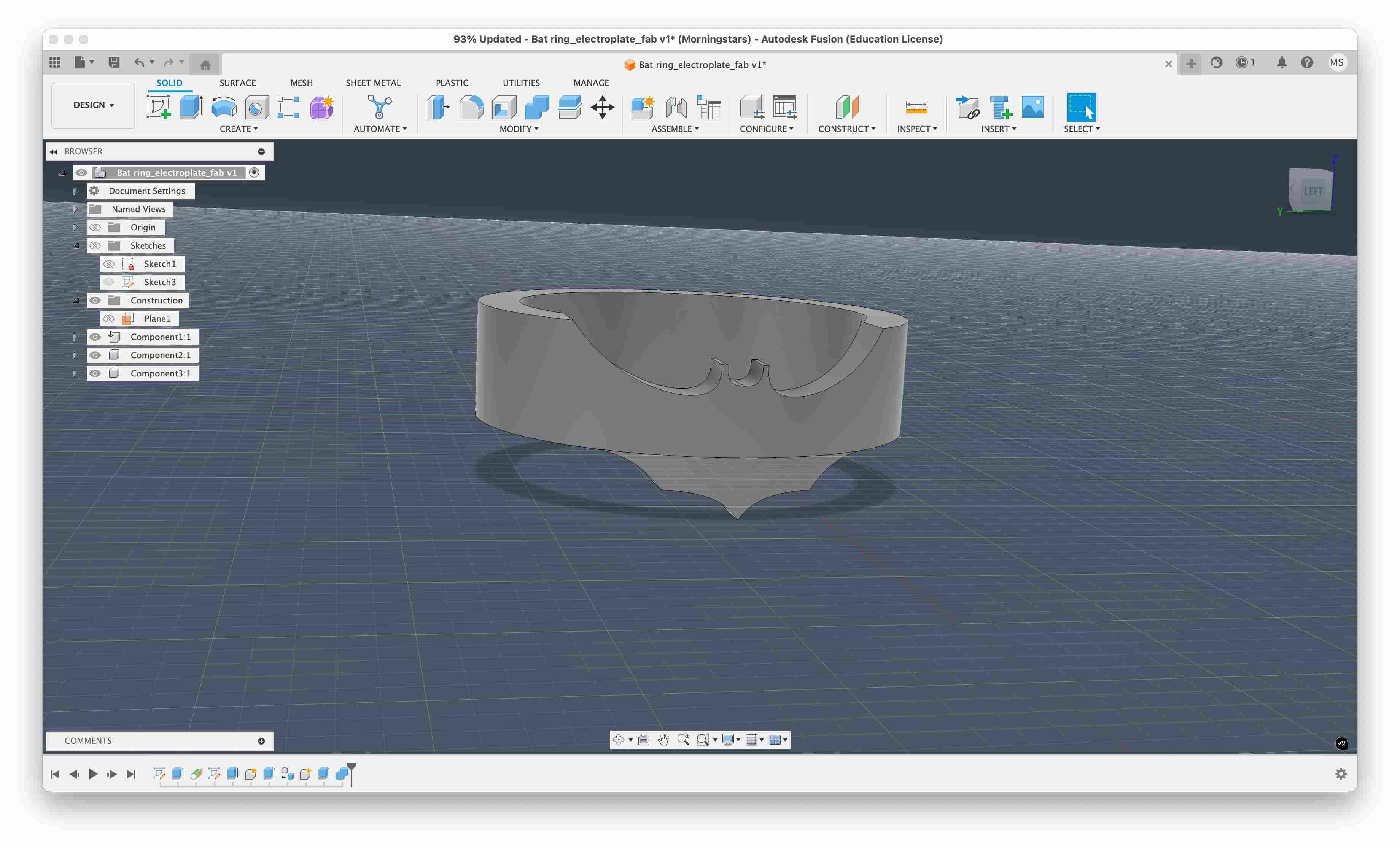Select the Fillet tool
The height and width of the screenshot is (848, 1400).
[x=471, y=107]
